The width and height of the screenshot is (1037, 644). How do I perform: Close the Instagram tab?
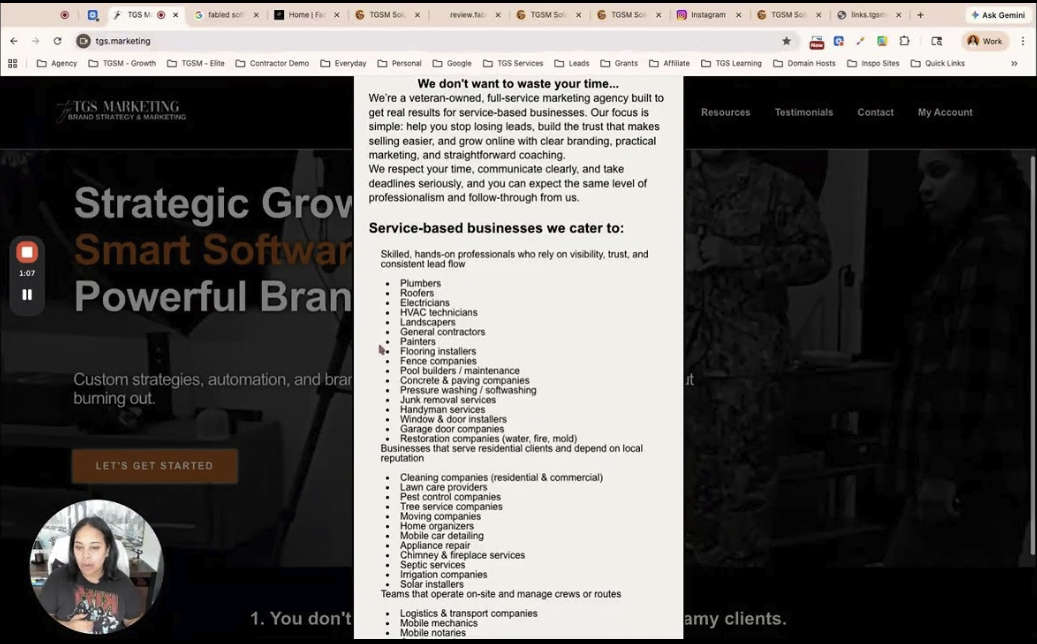pos(739,15)
